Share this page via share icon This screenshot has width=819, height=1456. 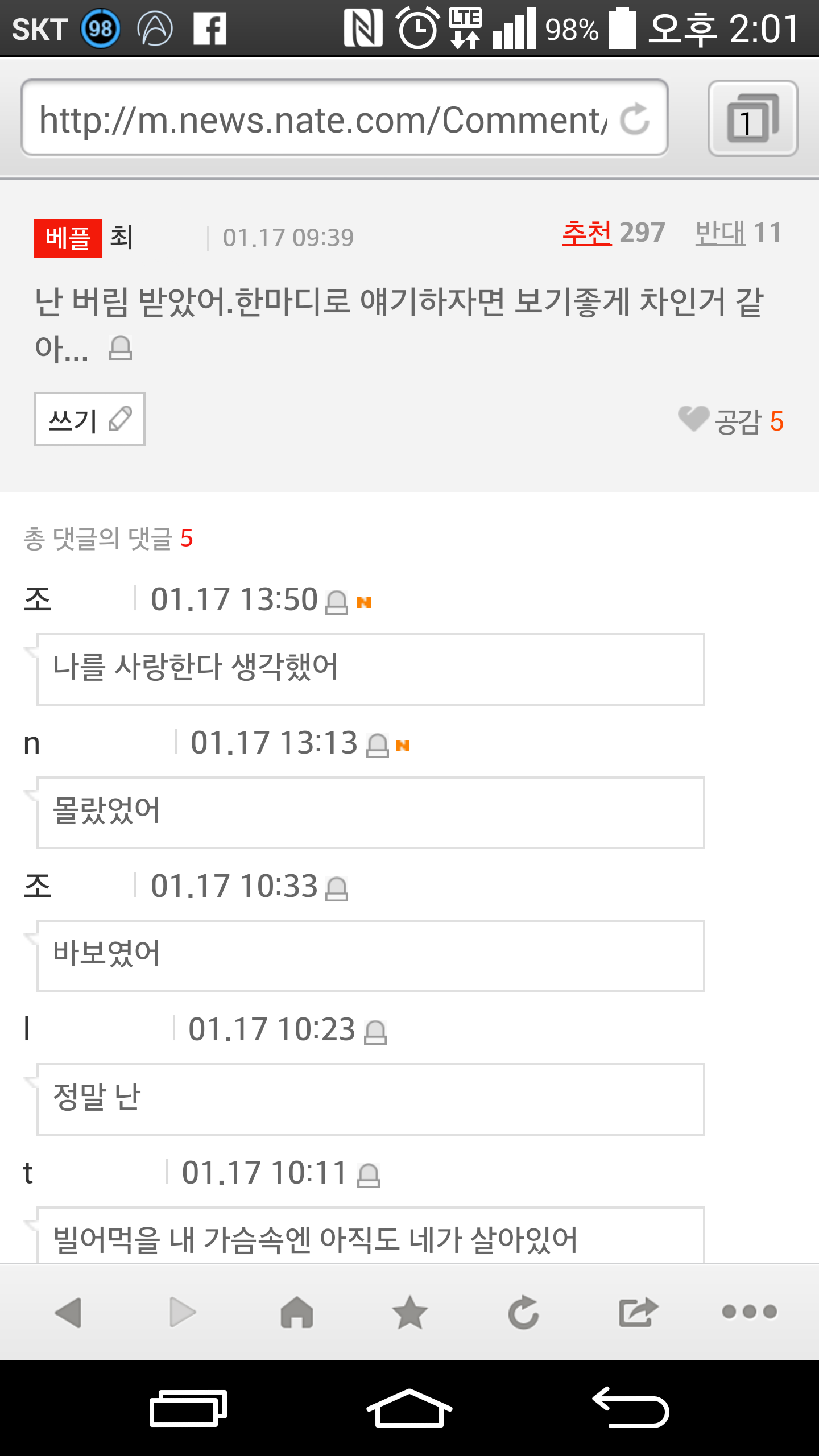coord(638,1312)
